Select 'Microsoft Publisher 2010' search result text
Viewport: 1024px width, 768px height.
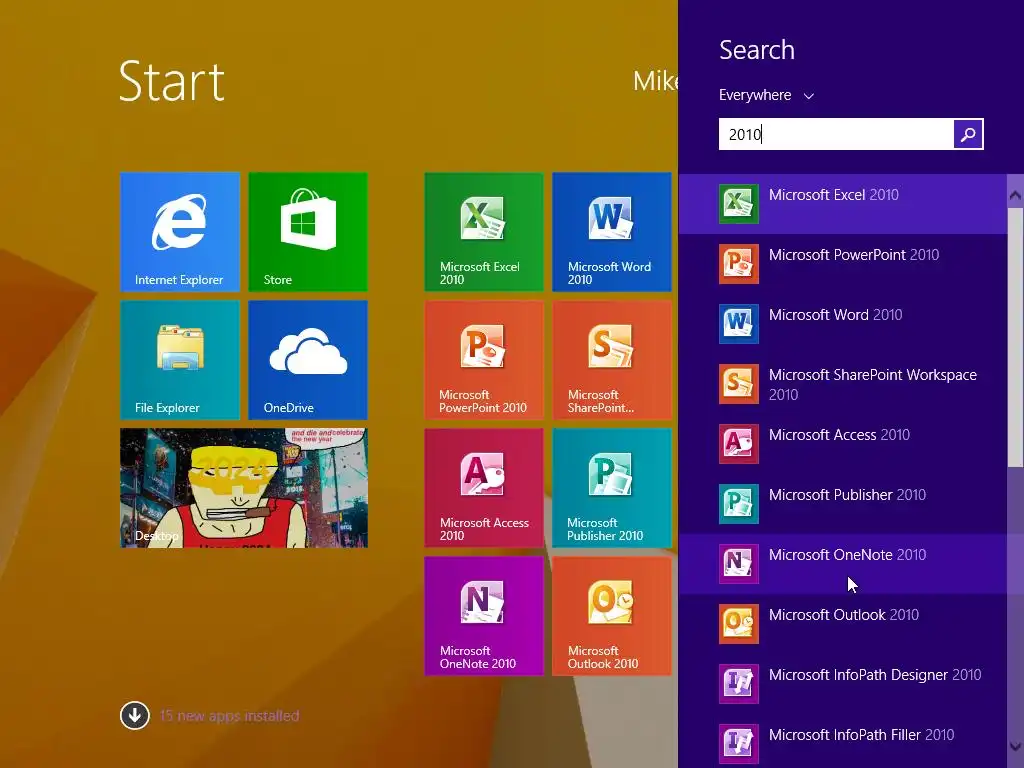pos(847,495)
